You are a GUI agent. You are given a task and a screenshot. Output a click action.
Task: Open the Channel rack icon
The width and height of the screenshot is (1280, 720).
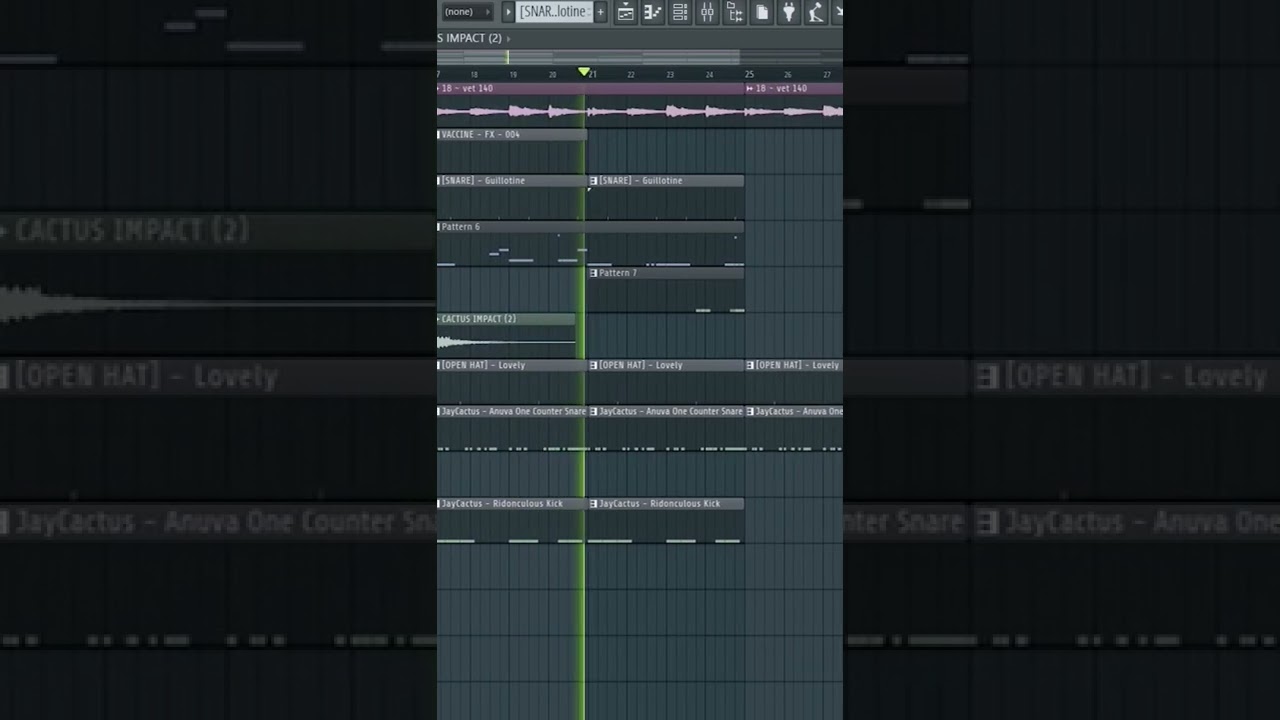click(x=680, y=12)
